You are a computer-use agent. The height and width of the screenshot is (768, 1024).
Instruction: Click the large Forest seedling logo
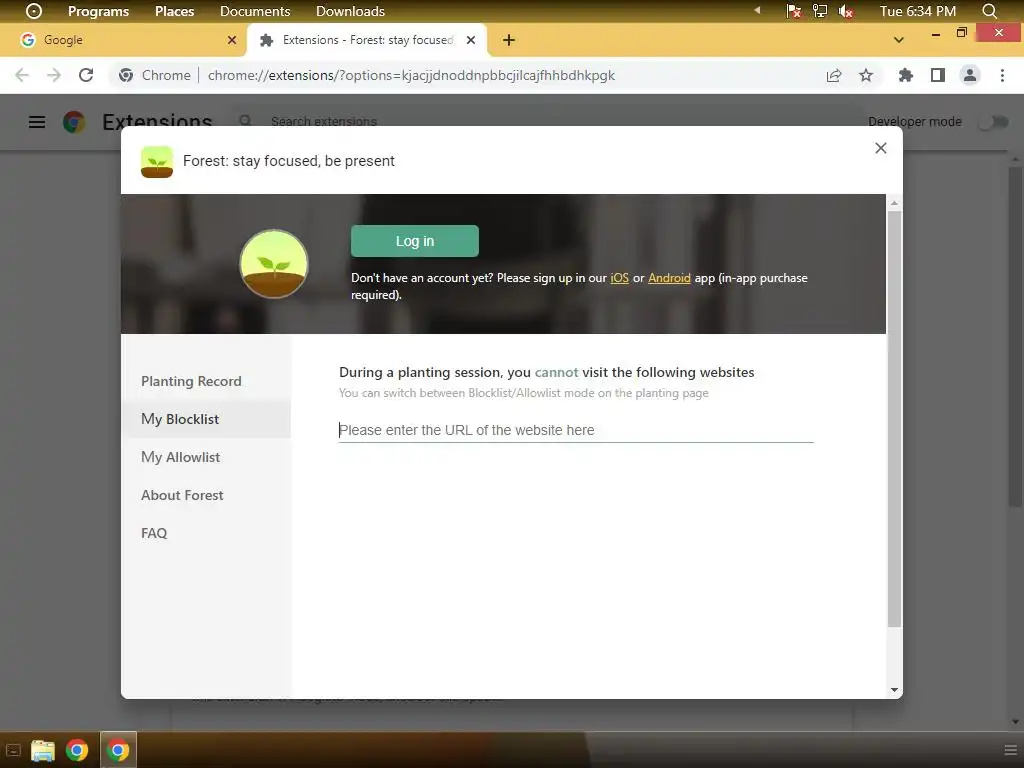coord(274,264)
